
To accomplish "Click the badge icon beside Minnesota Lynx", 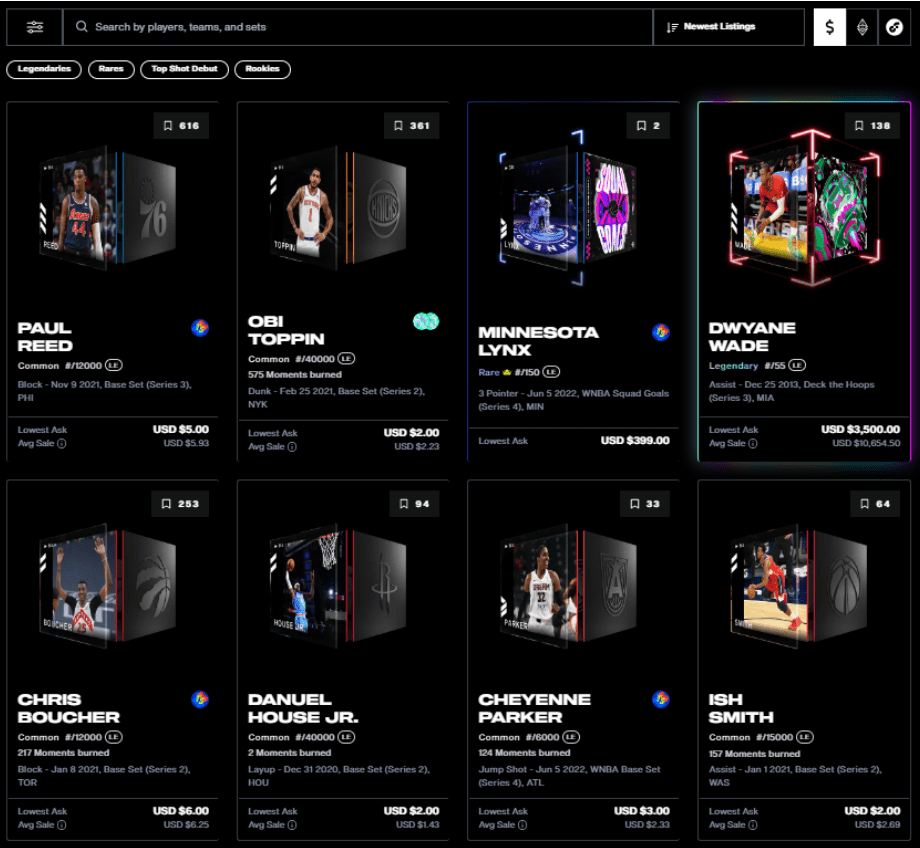I will 661,332.
